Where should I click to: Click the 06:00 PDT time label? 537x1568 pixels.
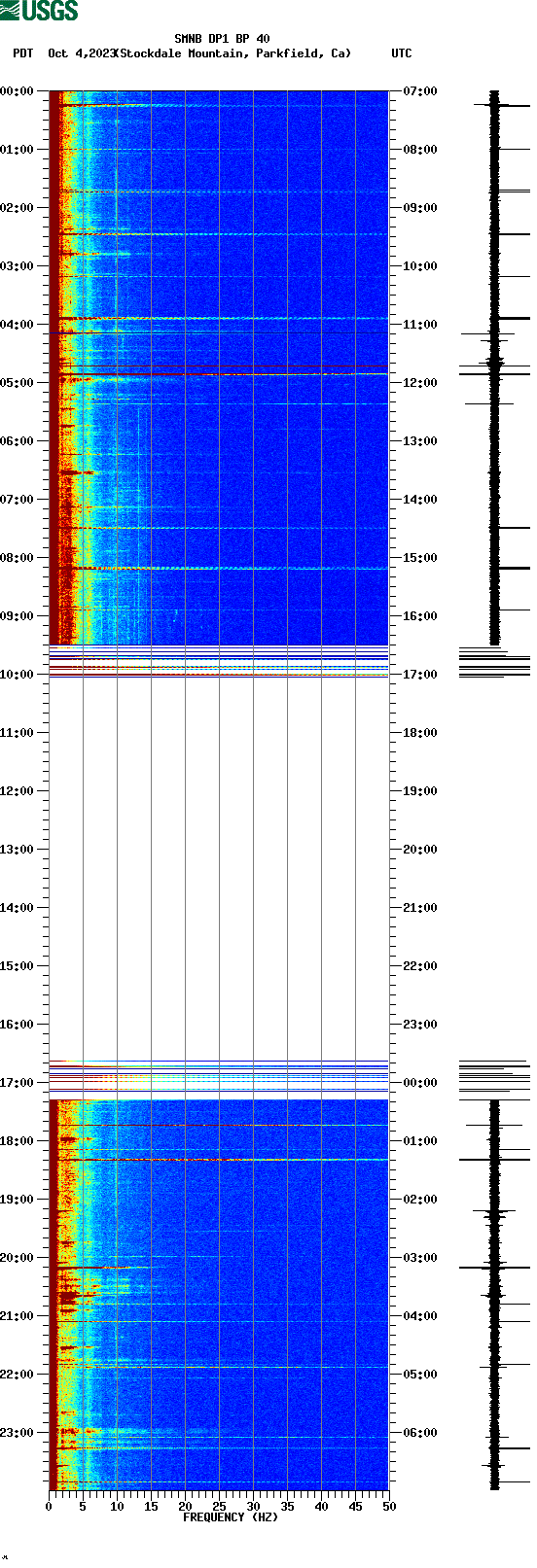pyautogui.click(x=17, y=441)
